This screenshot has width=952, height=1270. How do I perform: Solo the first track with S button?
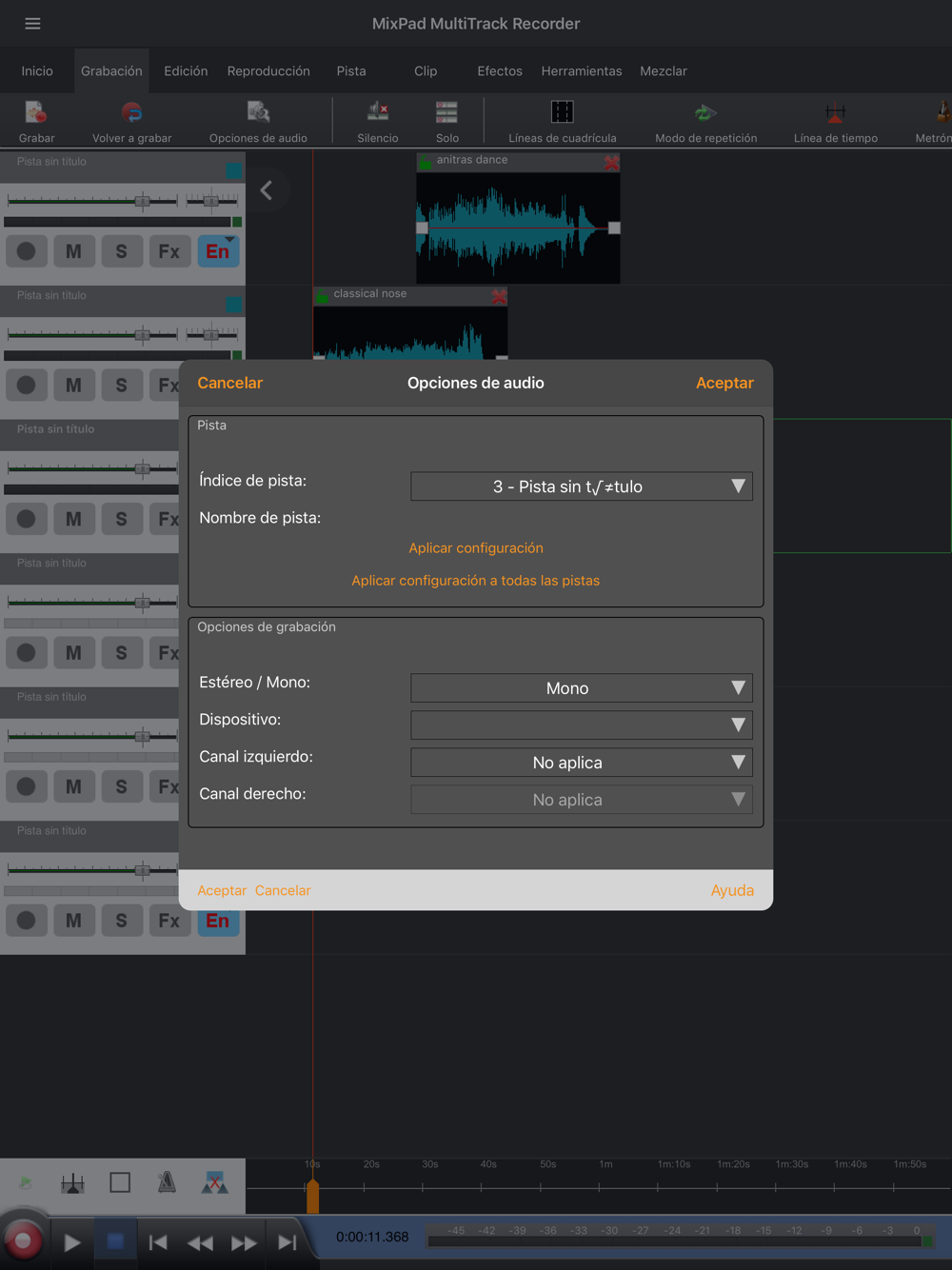click(x=121, y=251)
